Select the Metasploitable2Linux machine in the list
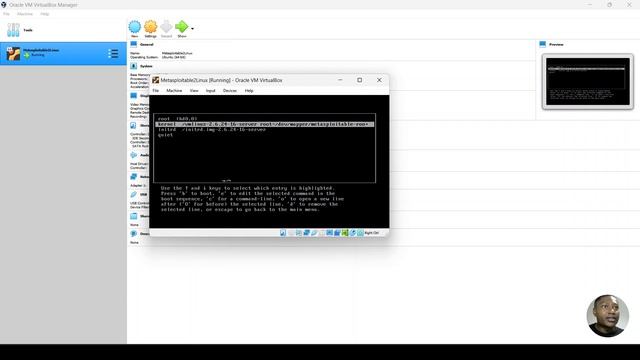 [x=63, y=53]
